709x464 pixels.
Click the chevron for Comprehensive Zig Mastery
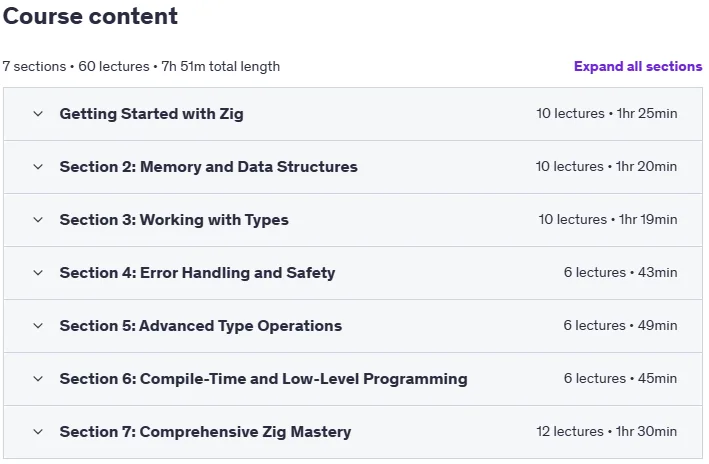[x=38, y=432]
